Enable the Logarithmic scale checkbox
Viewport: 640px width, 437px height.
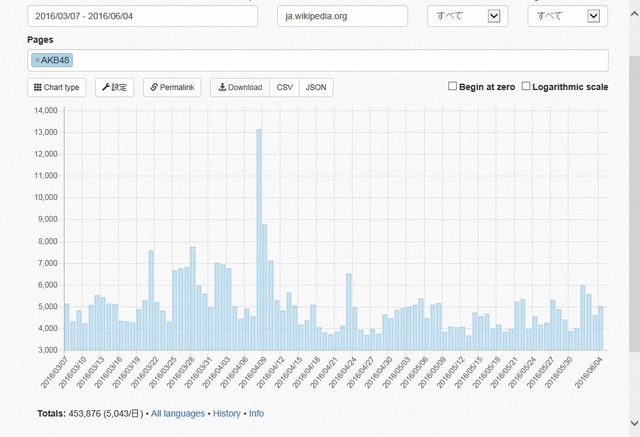tap(526, 86)
